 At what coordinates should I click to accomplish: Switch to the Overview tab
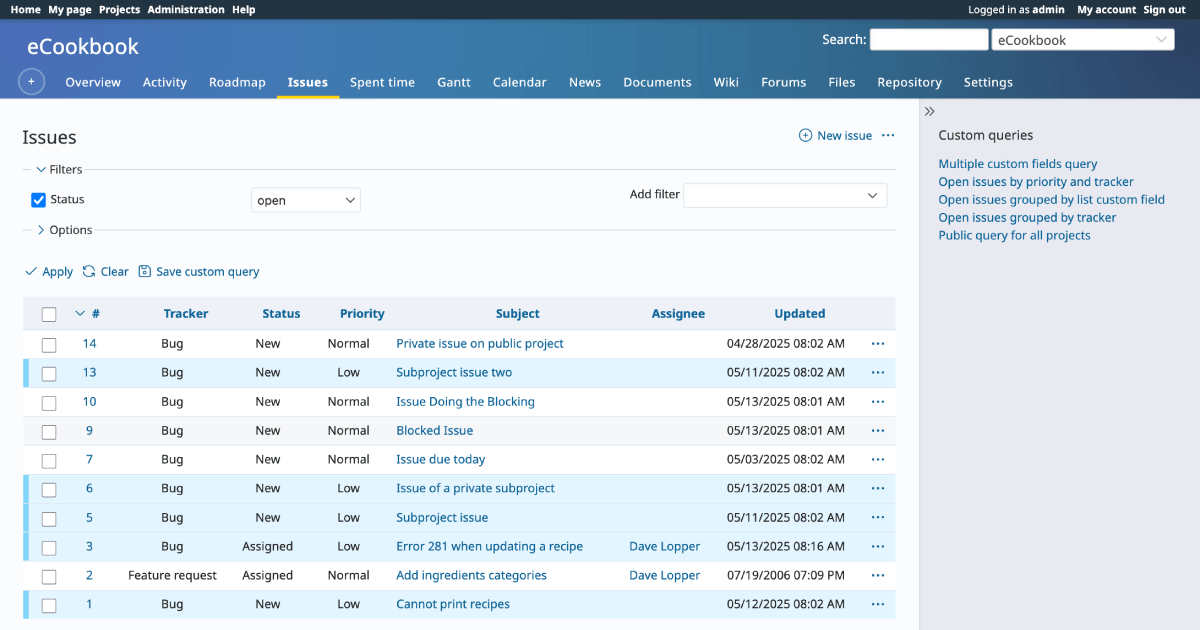click(x=93, y=82)
